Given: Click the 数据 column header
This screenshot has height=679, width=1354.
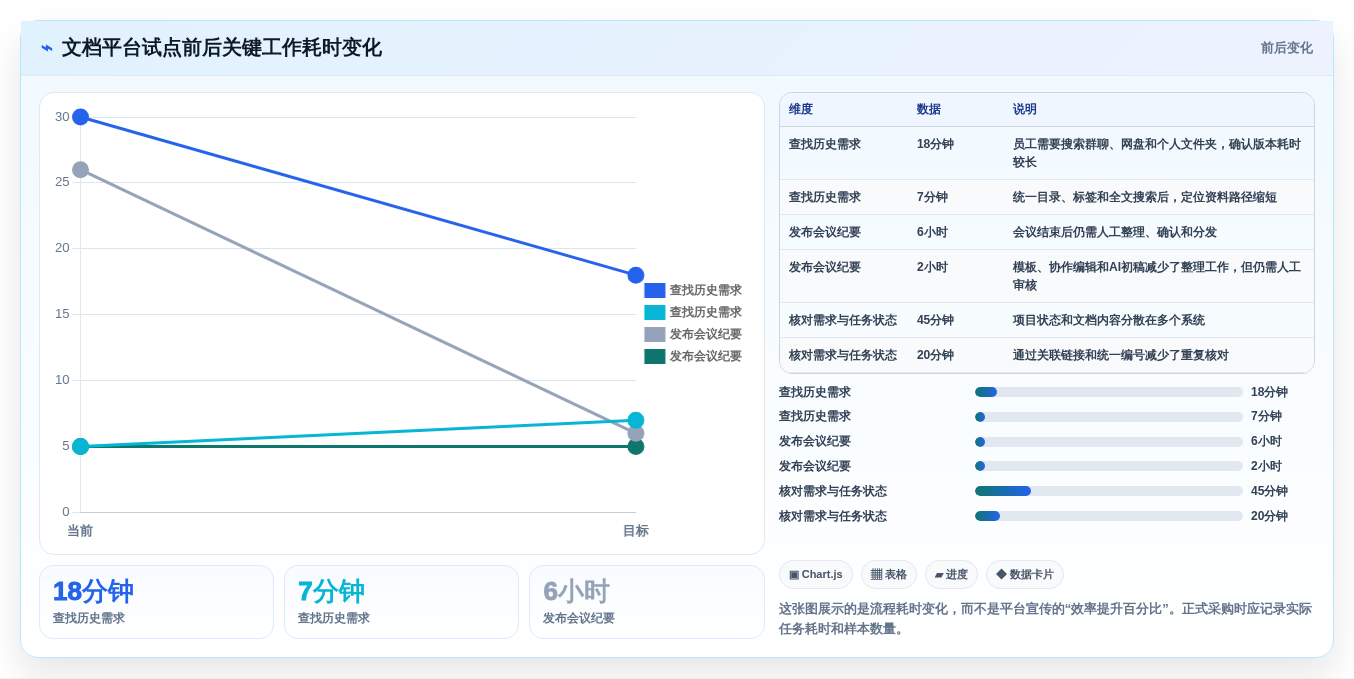Looking at the screenshot, I should tap(929, 110).
